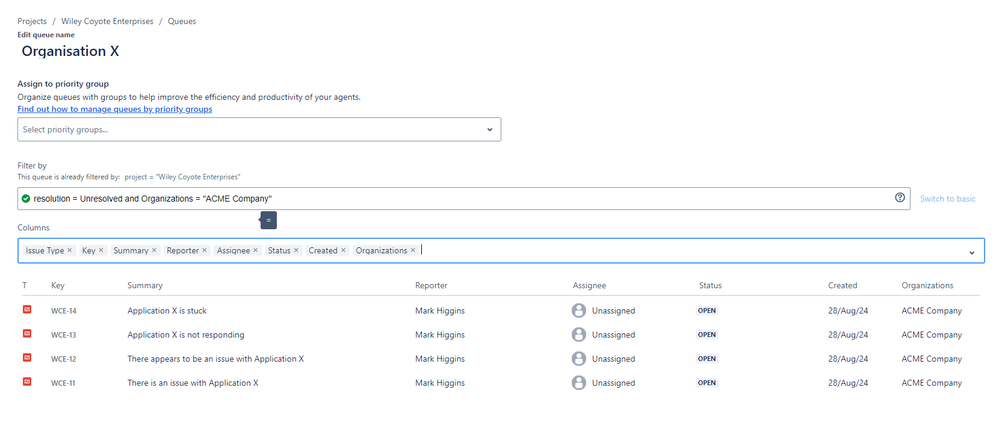Go to Projects breadcrumb
Viewport: 999px width, 423px height.
32,21
